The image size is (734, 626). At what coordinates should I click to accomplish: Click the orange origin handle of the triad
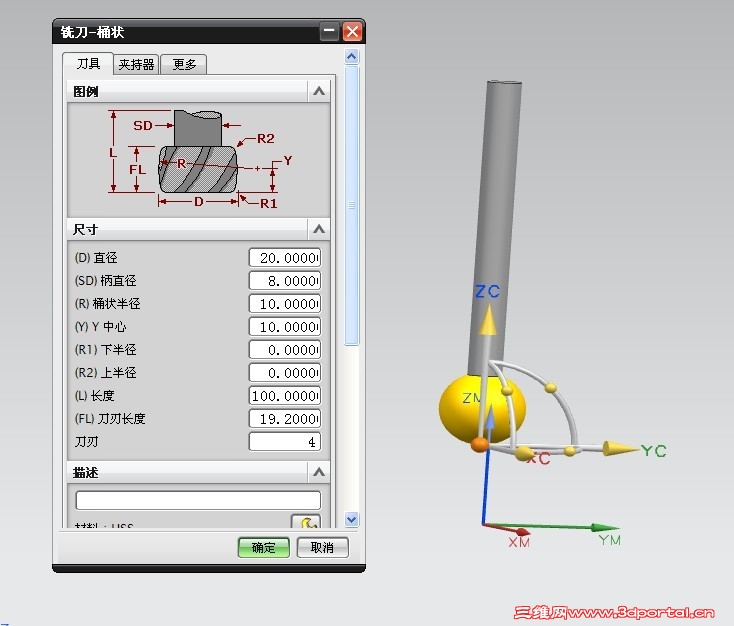click(x=479, y=444)
